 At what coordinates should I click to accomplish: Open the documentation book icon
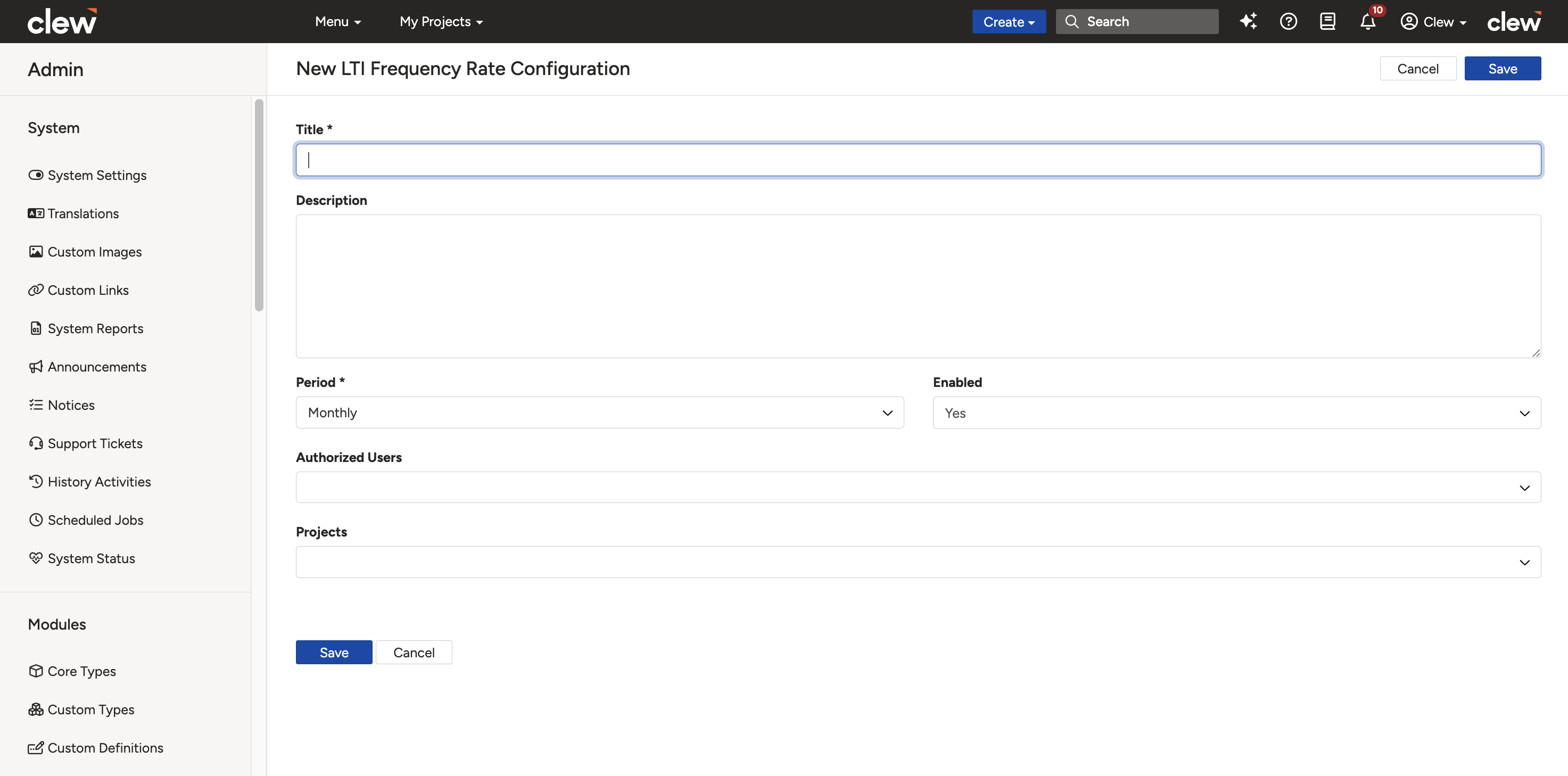1327,21
